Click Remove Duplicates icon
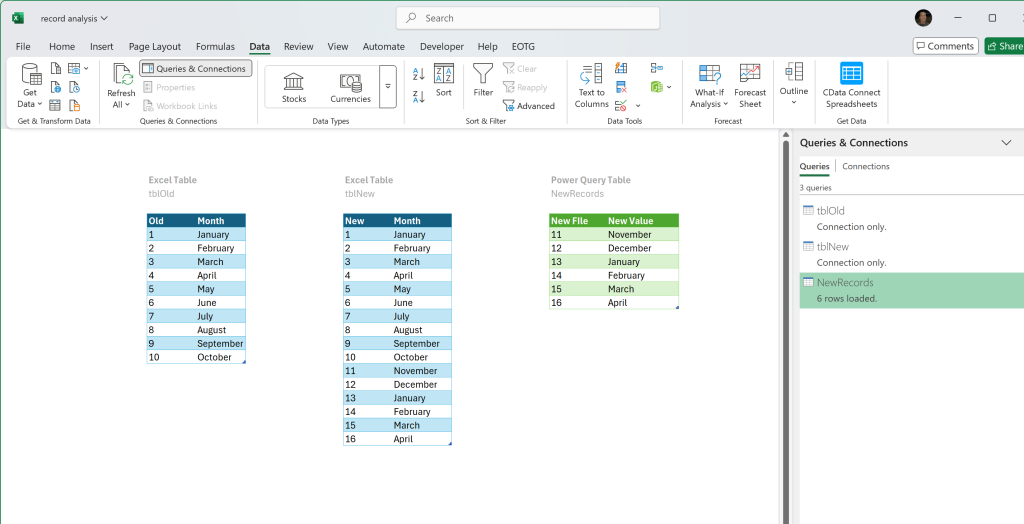 coord(621,87)
